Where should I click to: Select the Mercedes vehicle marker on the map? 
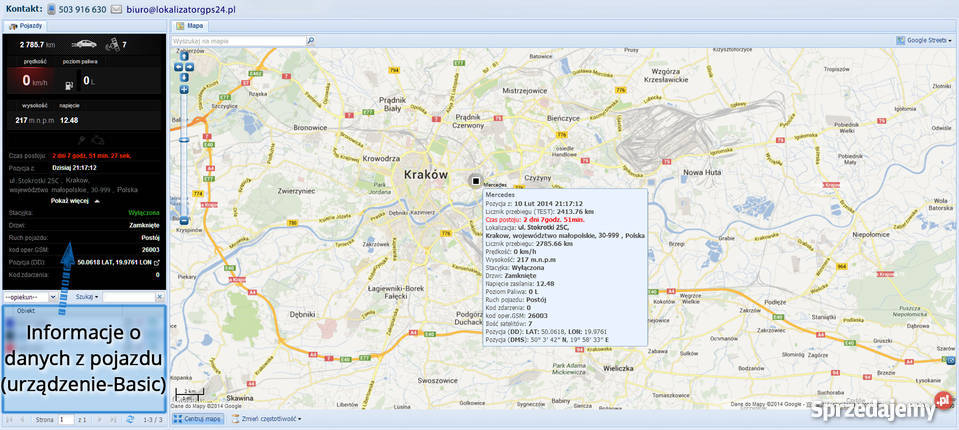pos(475,180)
